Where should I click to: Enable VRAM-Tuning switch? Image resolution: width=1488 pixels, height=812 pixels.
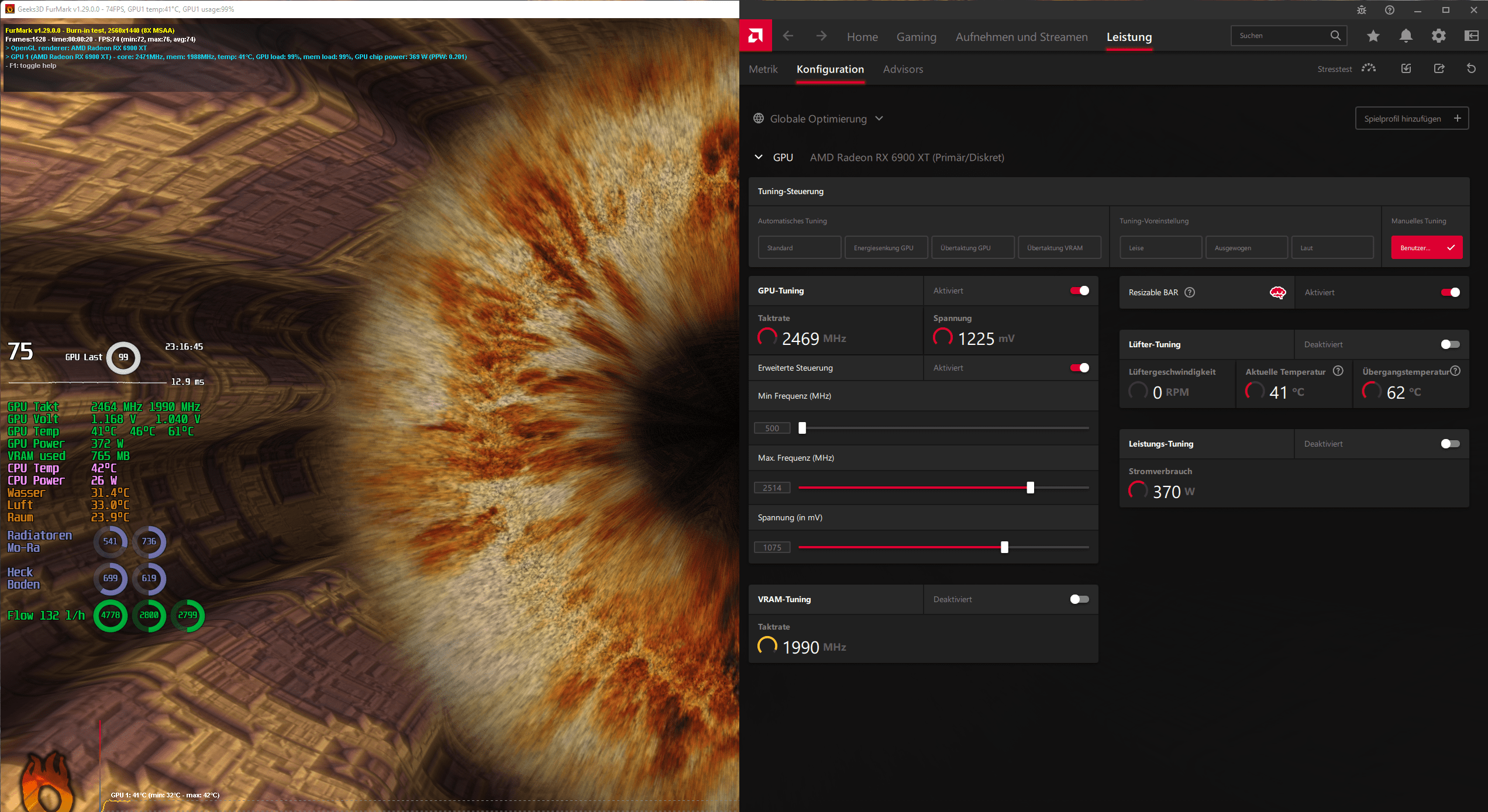[x=1079, y=599]
